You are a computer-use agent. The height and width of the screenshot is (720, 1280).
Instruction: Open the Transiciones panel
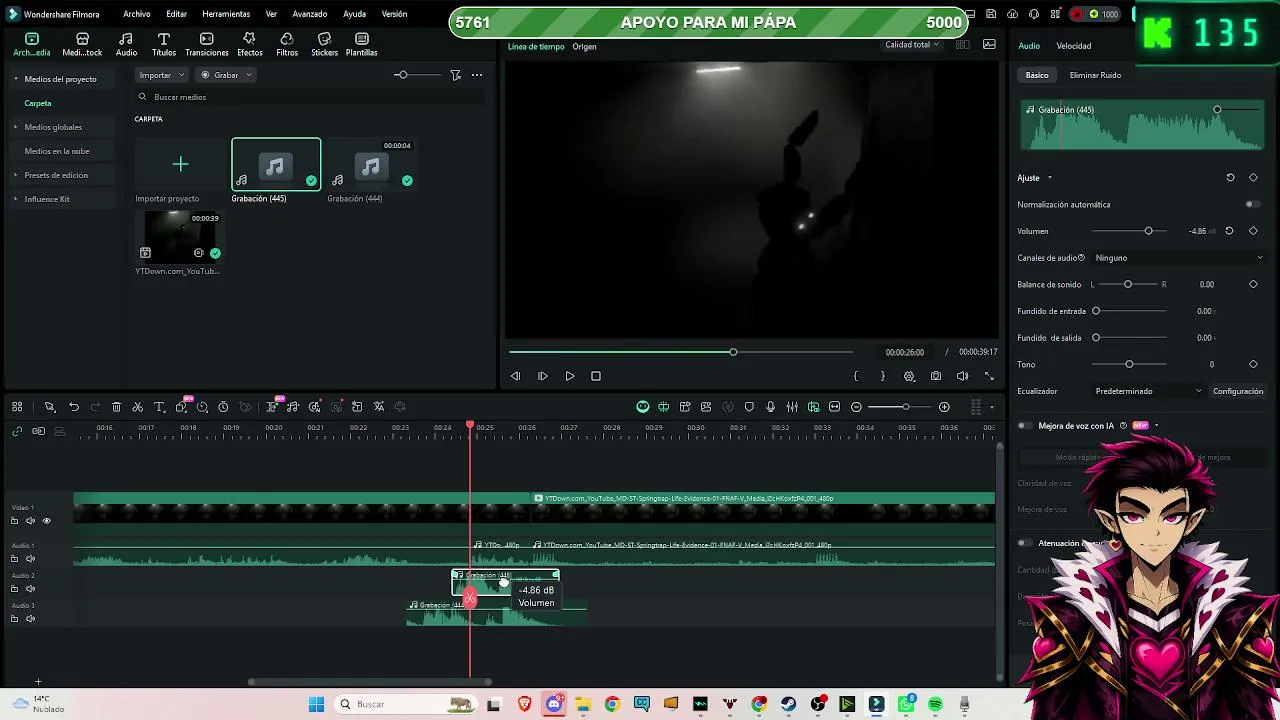(206, 45)
